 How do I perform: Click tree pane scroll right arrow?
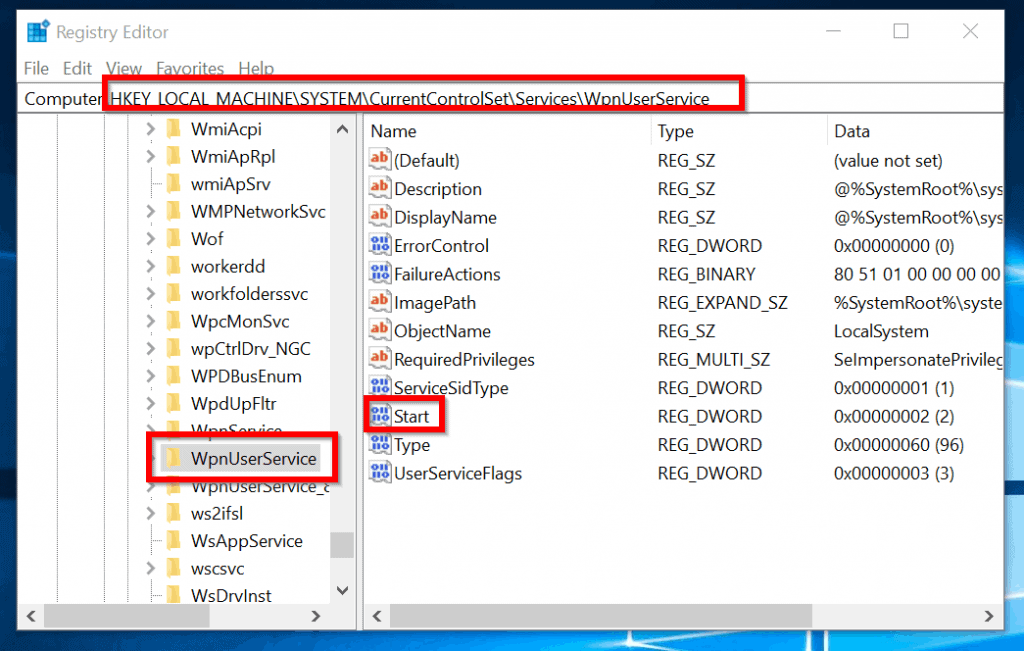[x=316, y=616]
